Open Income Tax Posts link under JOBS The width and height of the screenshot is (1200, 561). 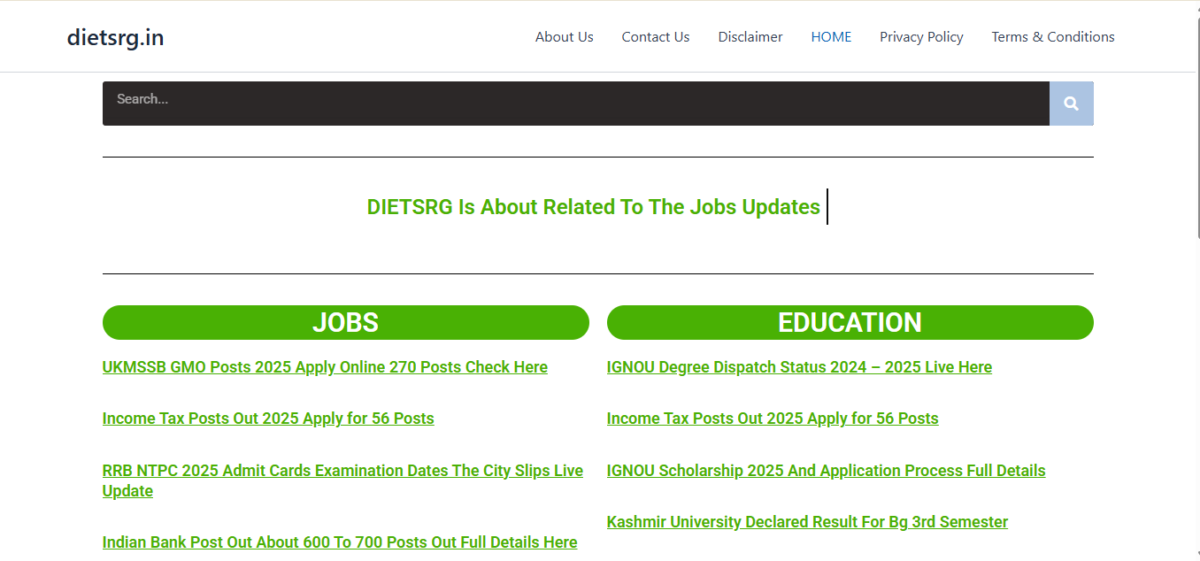click(268, 418)
